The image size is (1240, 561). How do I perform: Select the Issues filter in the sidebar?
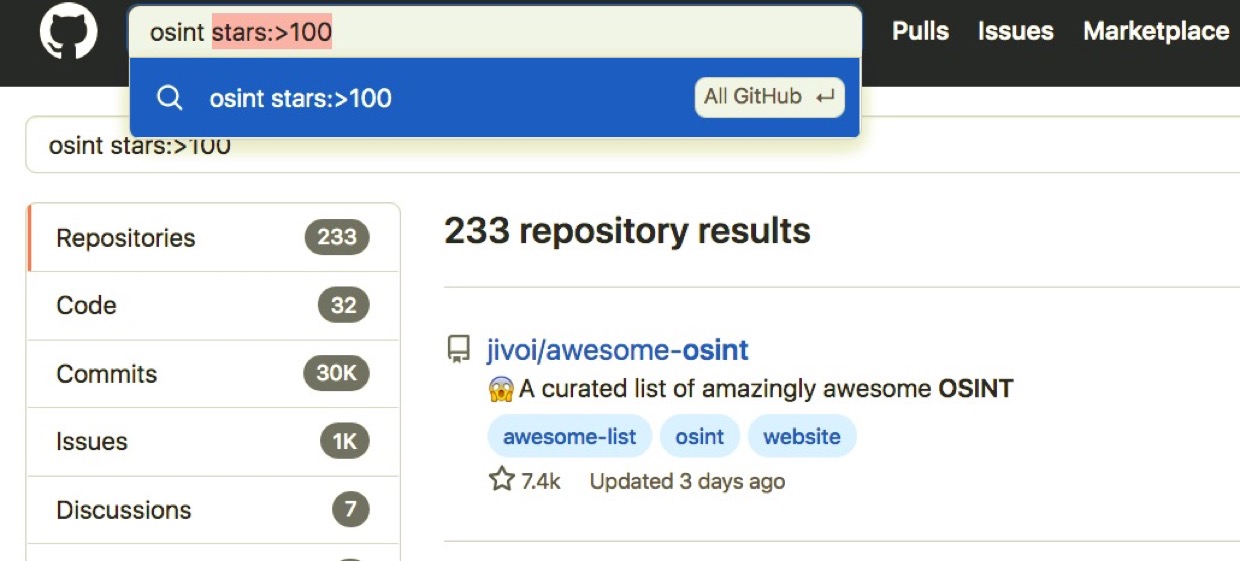click(x=213, y=441)
